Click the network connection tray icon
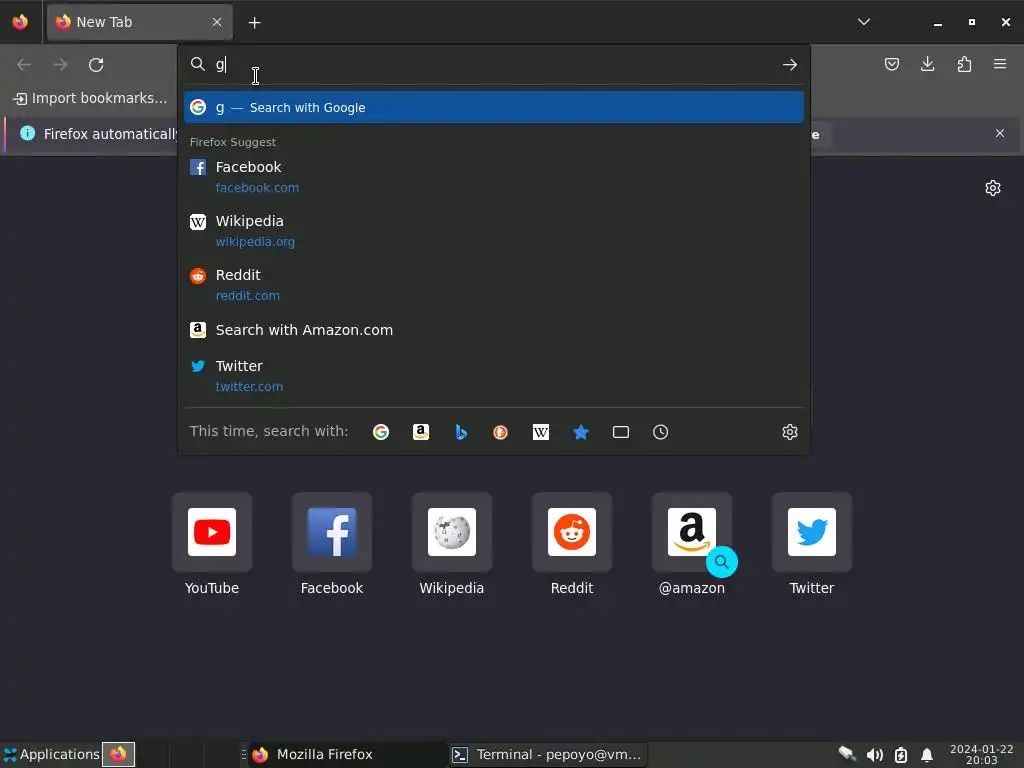1024x768 pixels. tap(847, 754)
